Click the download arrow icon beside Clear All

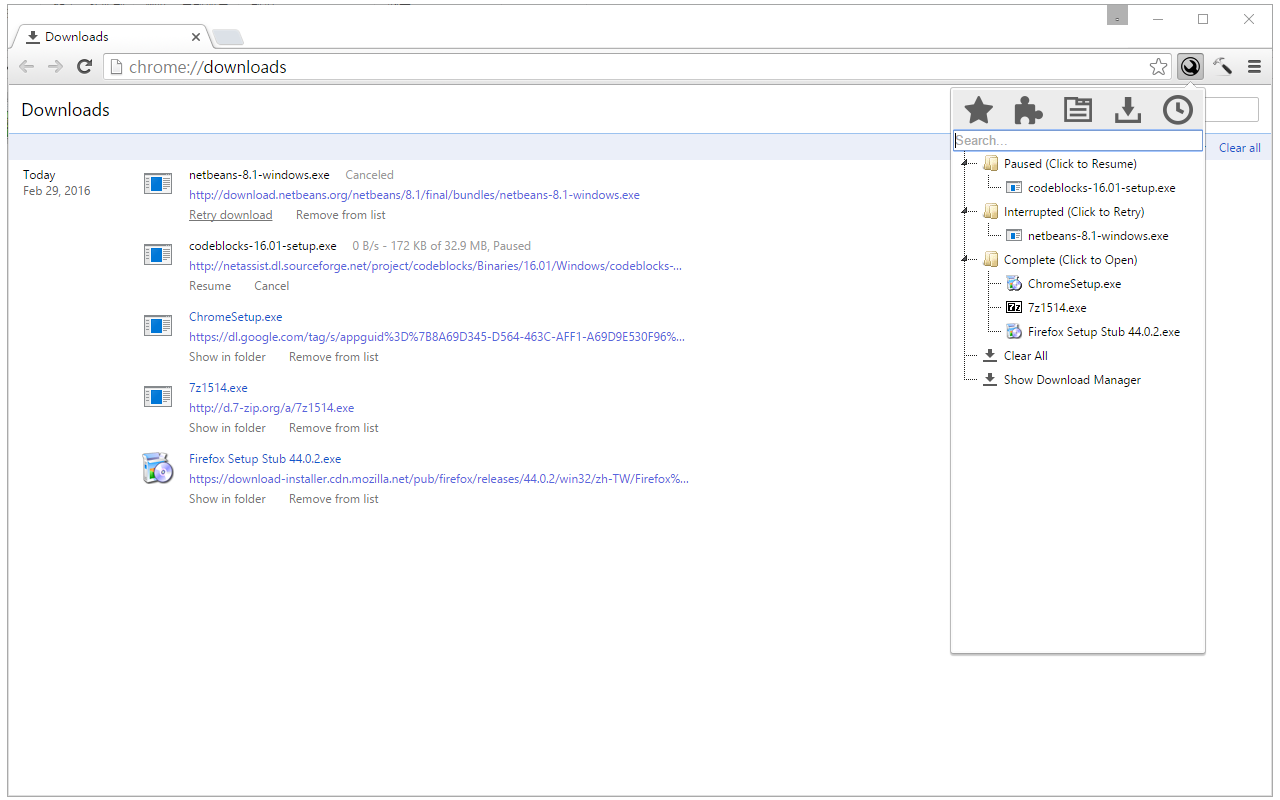click(x=990, y=355)
